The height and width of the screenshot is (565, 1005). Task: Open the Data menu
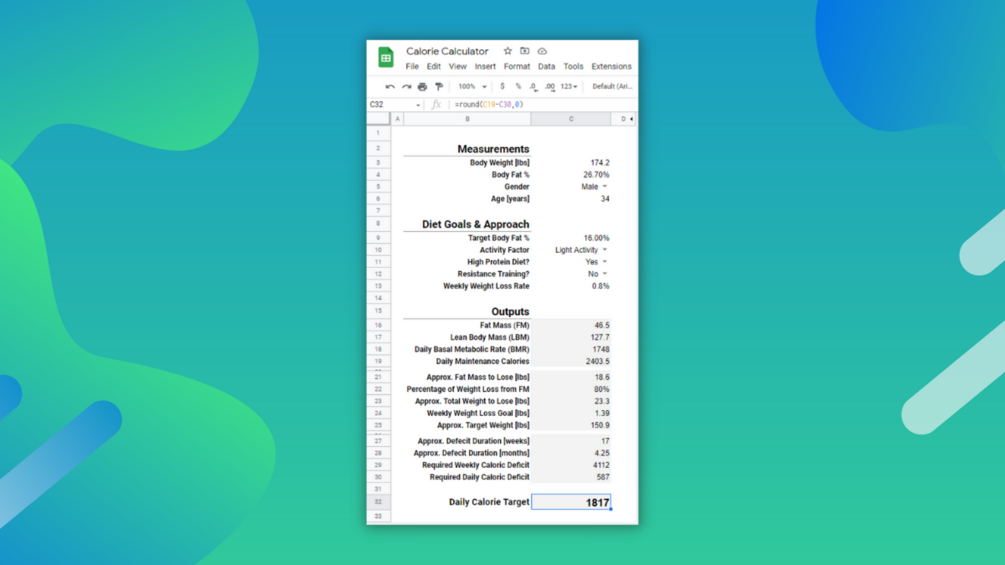click(546, 67)
